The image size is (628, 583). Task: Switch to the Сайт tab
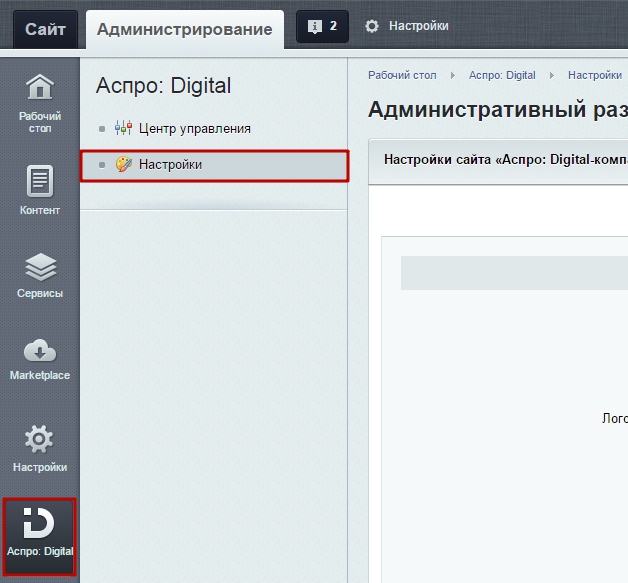click(45, 29)
